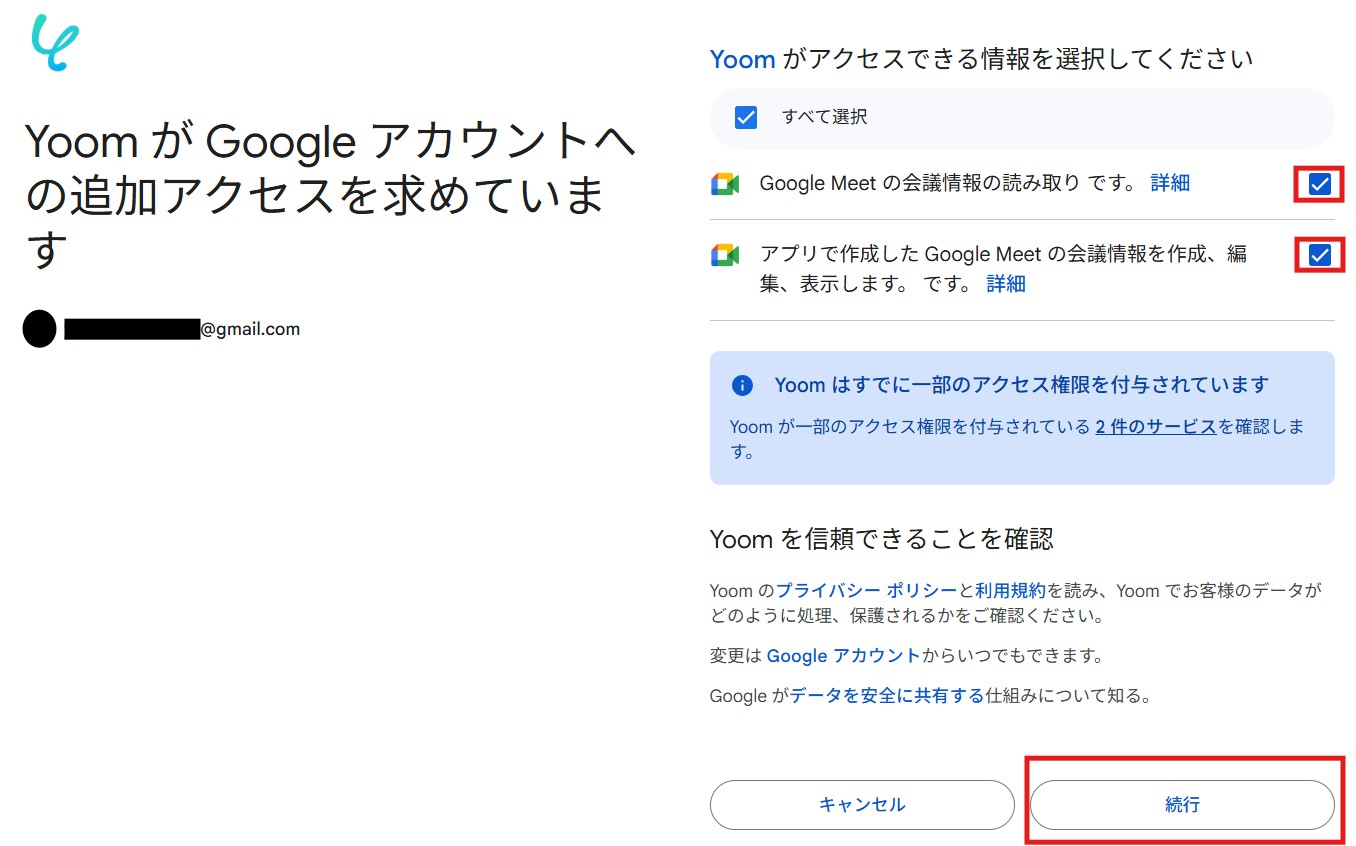The width and height of the screenshot is (1356, 846).
Task: Open the Google アカウント link
Action: (x=843, y=657)
